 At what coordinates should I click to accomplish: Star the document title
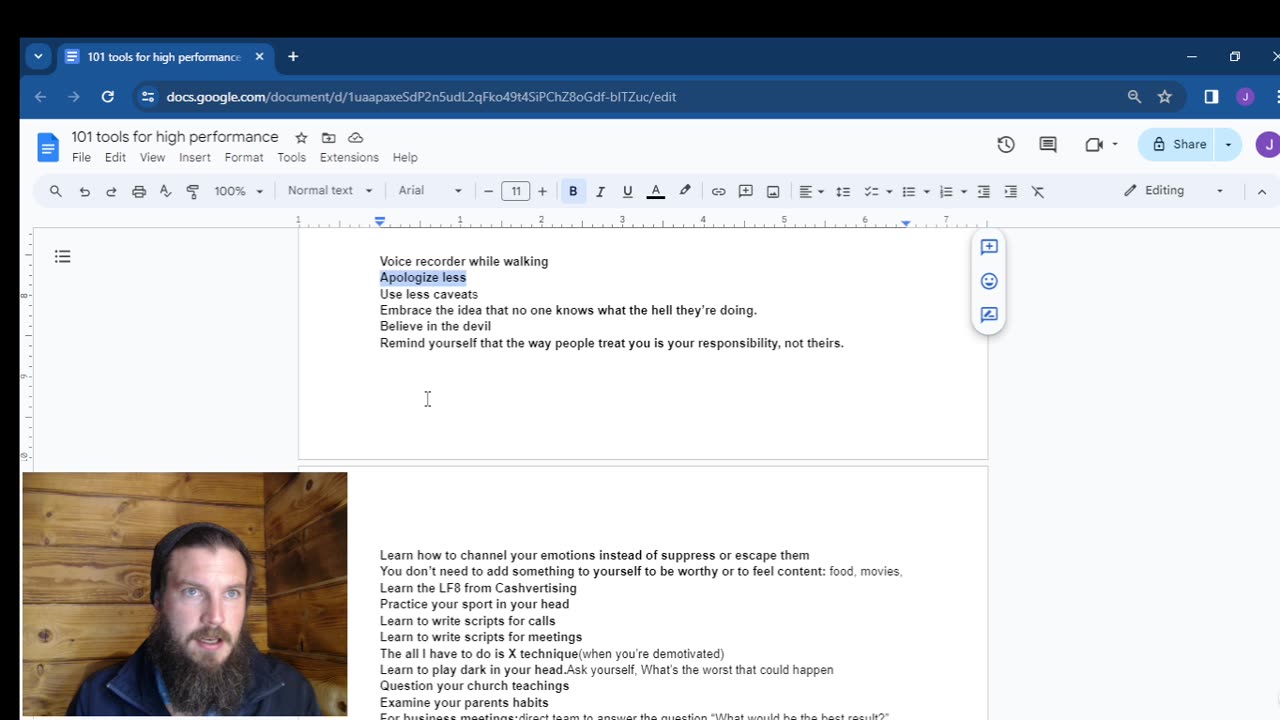(301, 137)
